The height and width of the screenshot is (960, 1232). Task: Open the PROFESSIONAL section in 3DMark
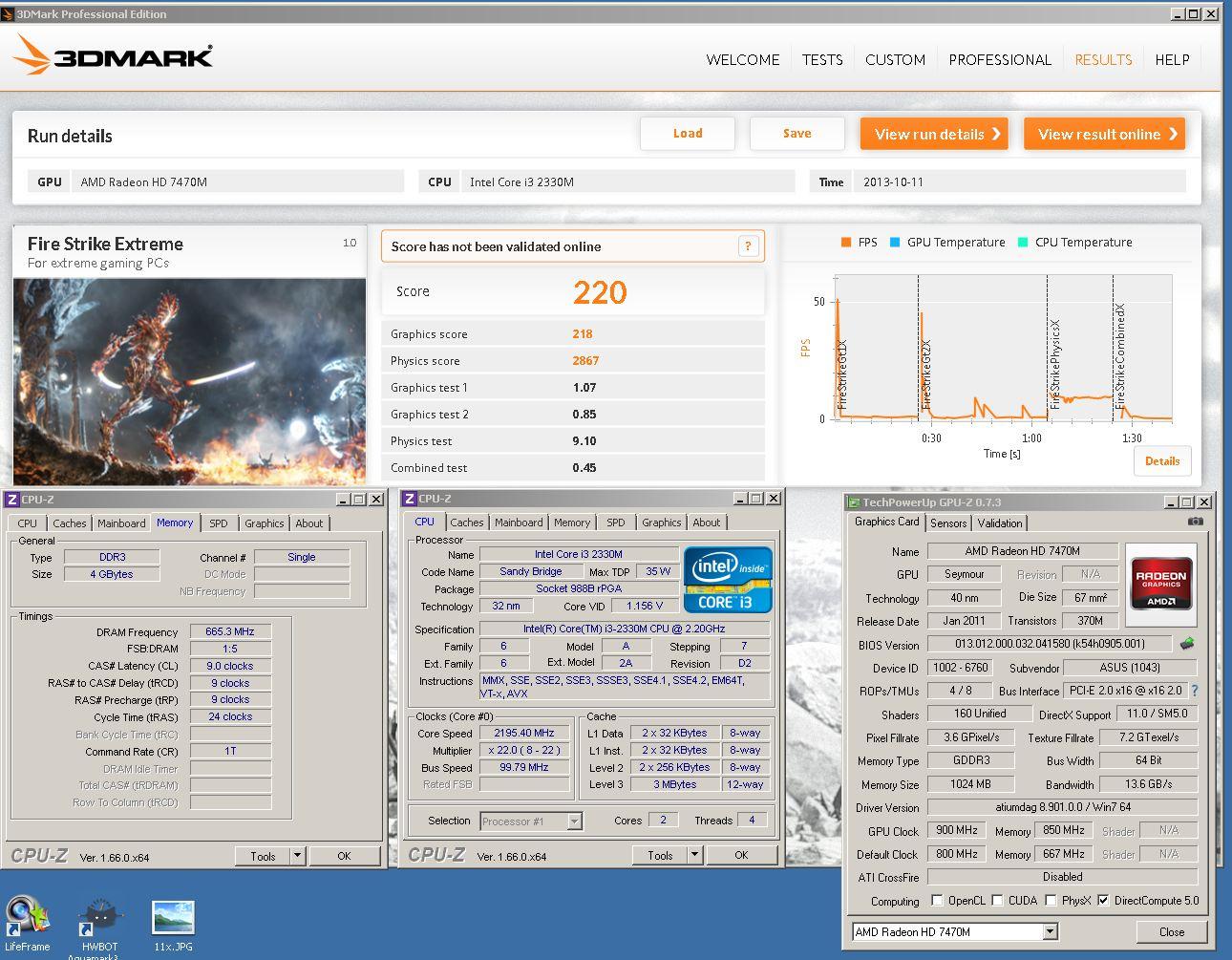pyautogui.click(x=1000, y=59)
